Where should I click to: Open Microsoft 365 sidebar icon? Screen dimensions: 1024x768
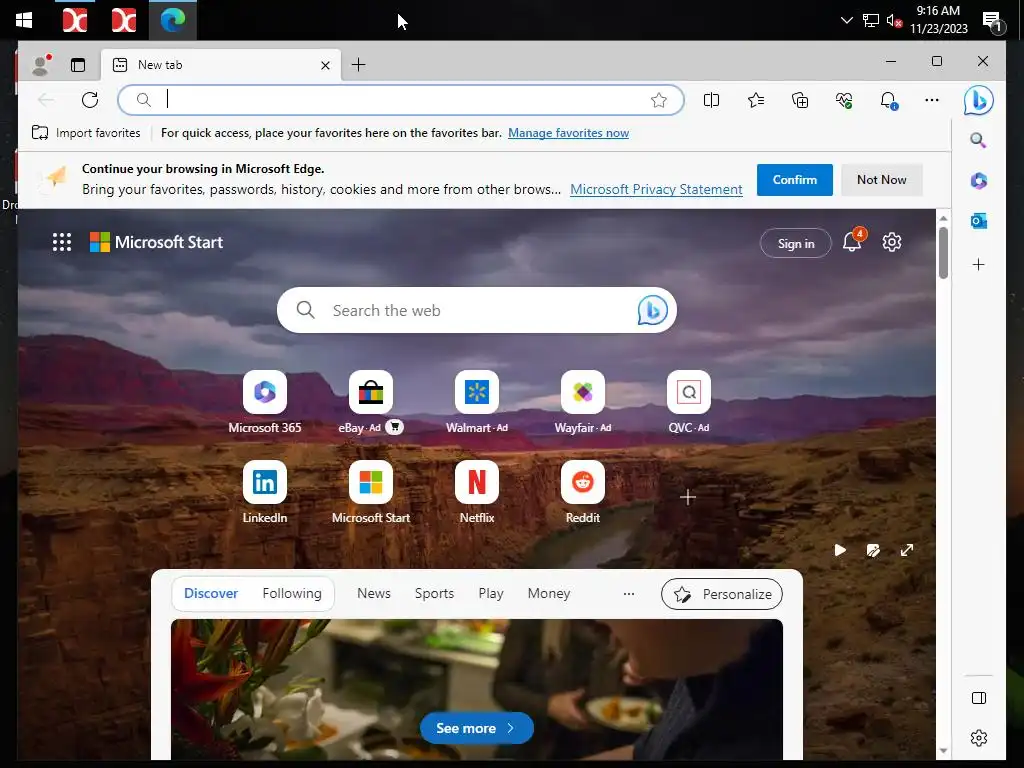978,181
